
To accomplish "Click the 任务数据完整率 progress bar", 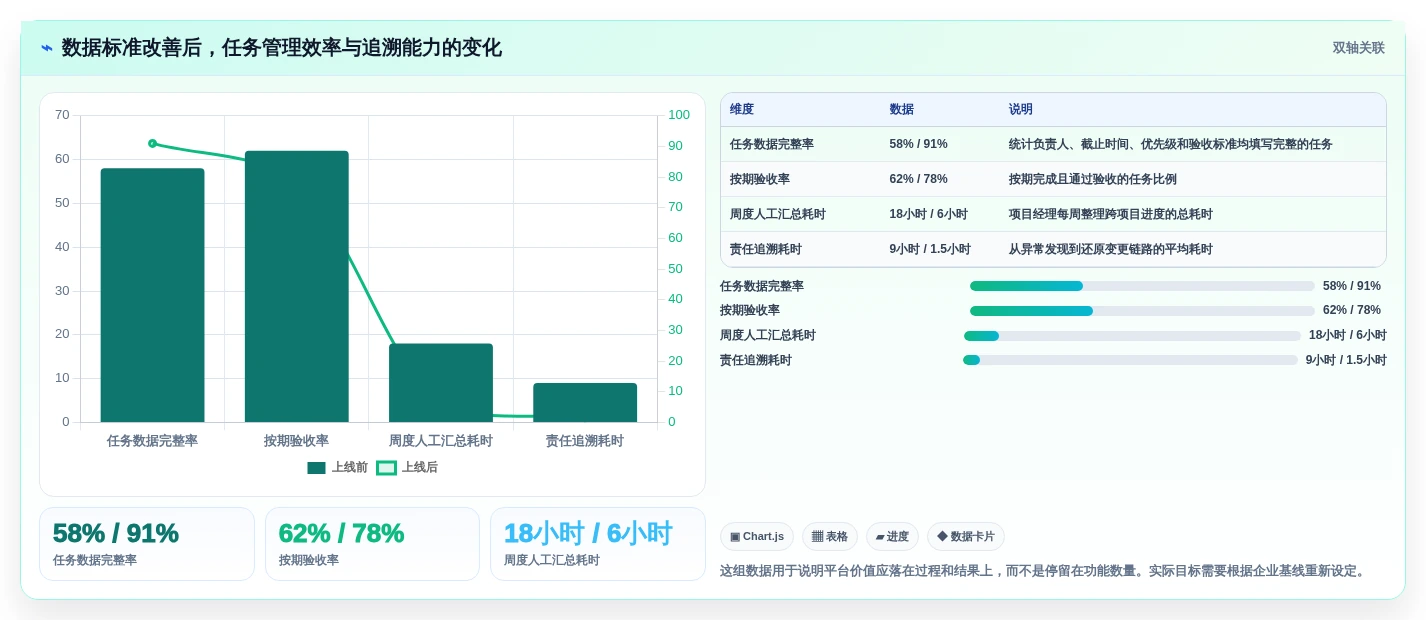I will 1142,286.
